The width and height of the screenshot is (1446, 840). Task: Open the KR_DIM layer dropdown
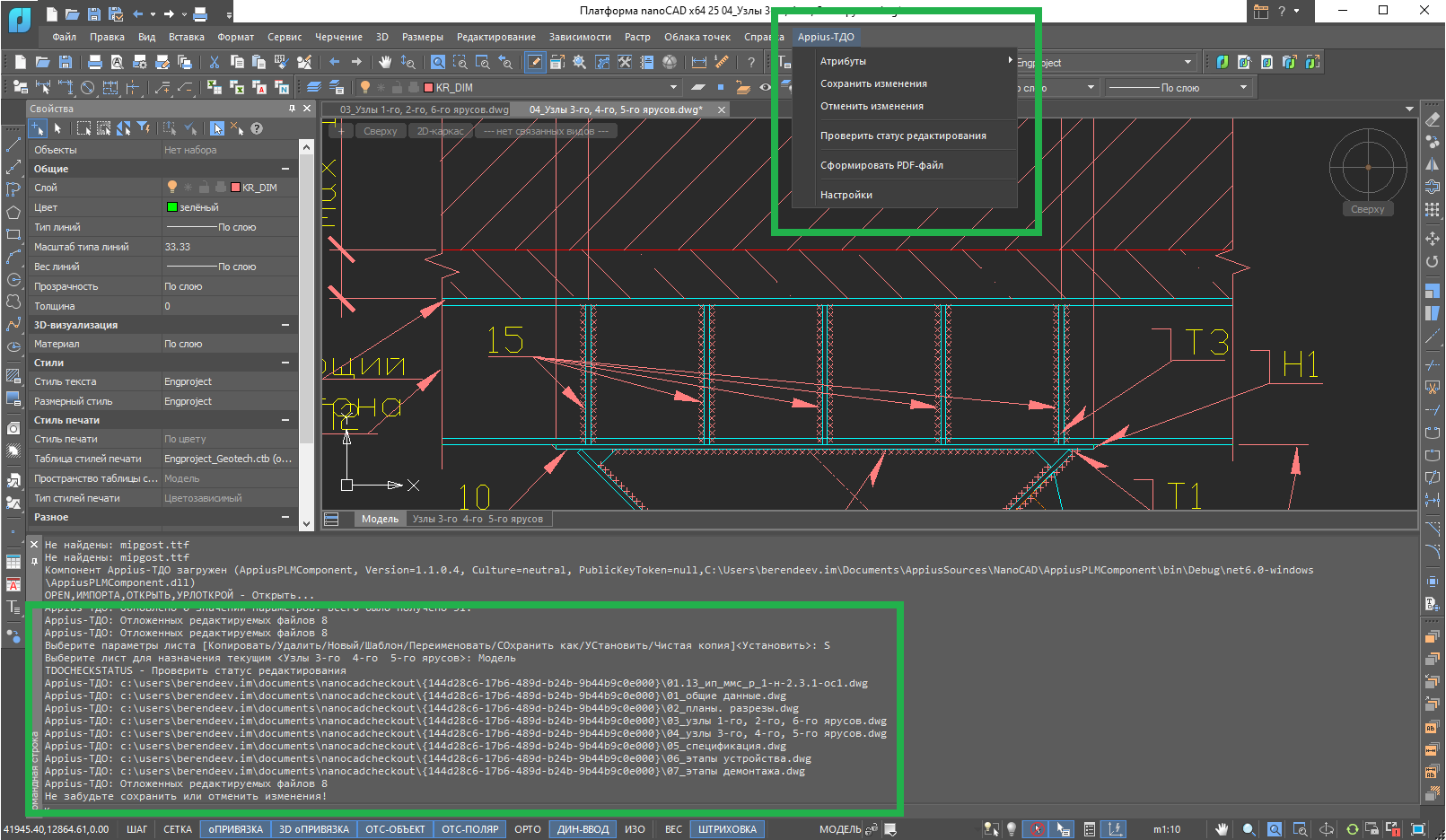pyautogui.click(x=673, y=87)
